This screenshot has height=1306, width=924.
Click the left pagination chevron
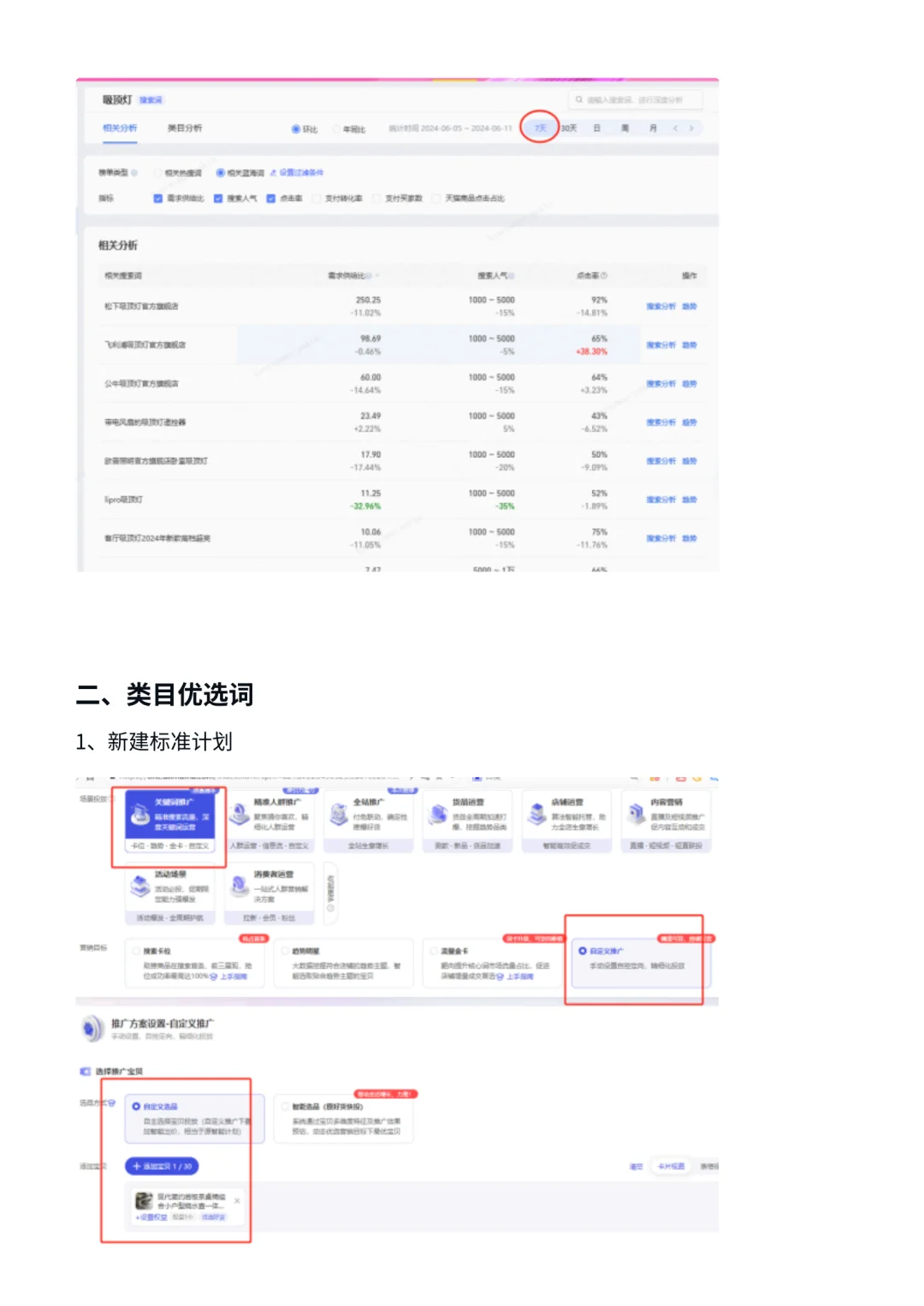click(x=675, y=128)
